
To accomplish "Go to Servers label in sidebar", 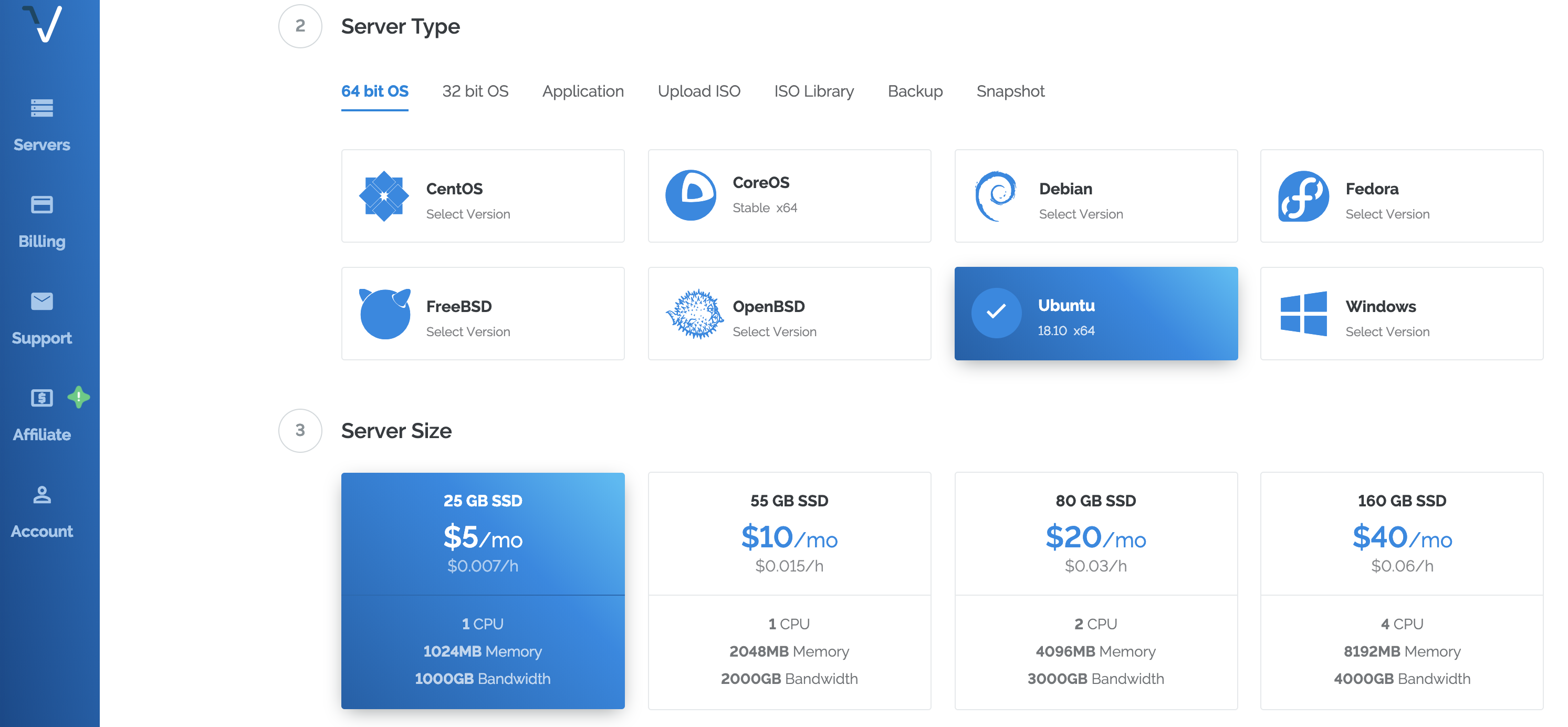I will click(42, 145).
